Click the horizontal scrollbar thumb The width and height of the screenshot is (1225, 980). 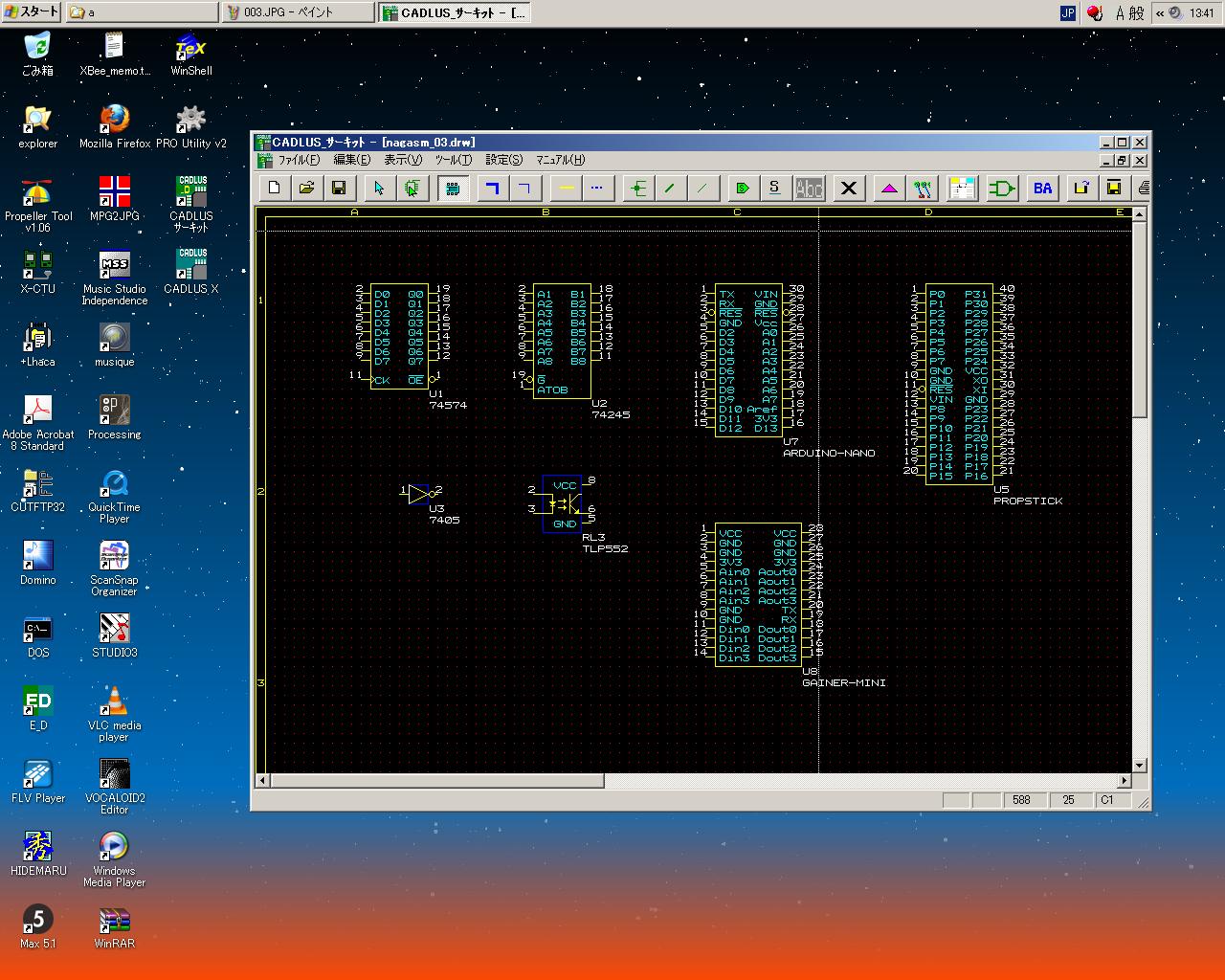point(437,781)
